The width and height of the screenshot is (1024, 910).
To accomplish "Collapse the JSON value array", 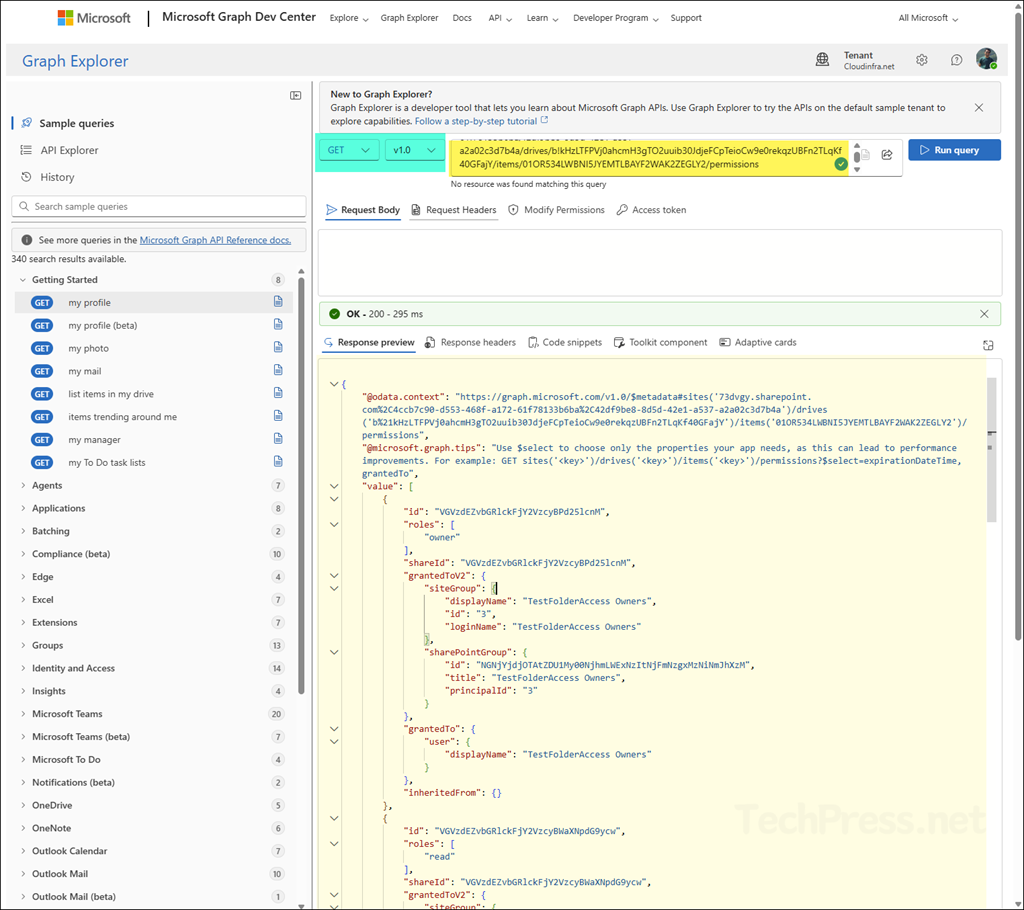I will (x=334, y=486).
